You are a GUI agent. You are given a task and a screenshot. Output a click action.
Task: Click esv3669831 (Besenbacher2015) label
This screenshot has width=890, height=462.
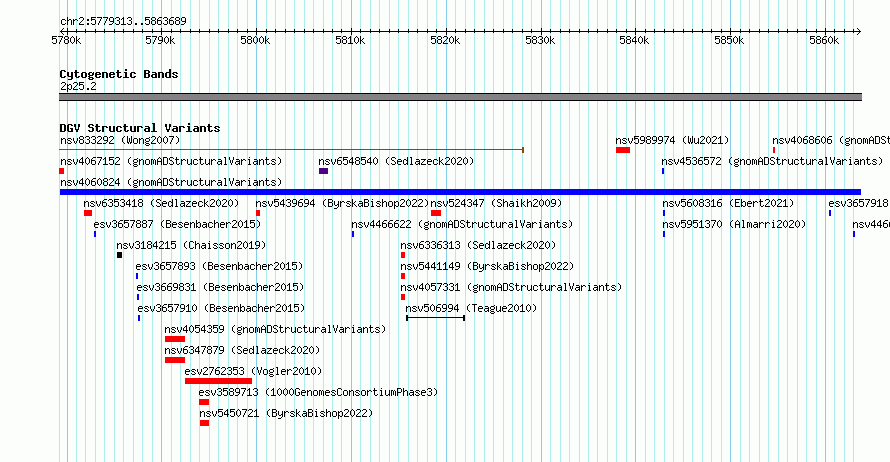(220, 287)
